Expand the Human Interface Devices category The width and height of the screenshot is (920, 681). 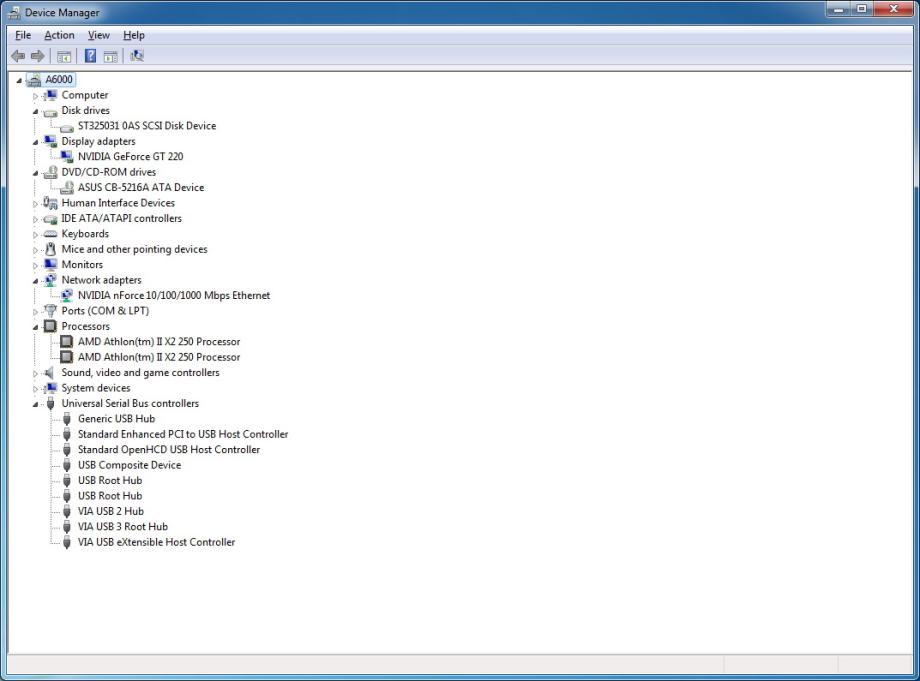35,204
